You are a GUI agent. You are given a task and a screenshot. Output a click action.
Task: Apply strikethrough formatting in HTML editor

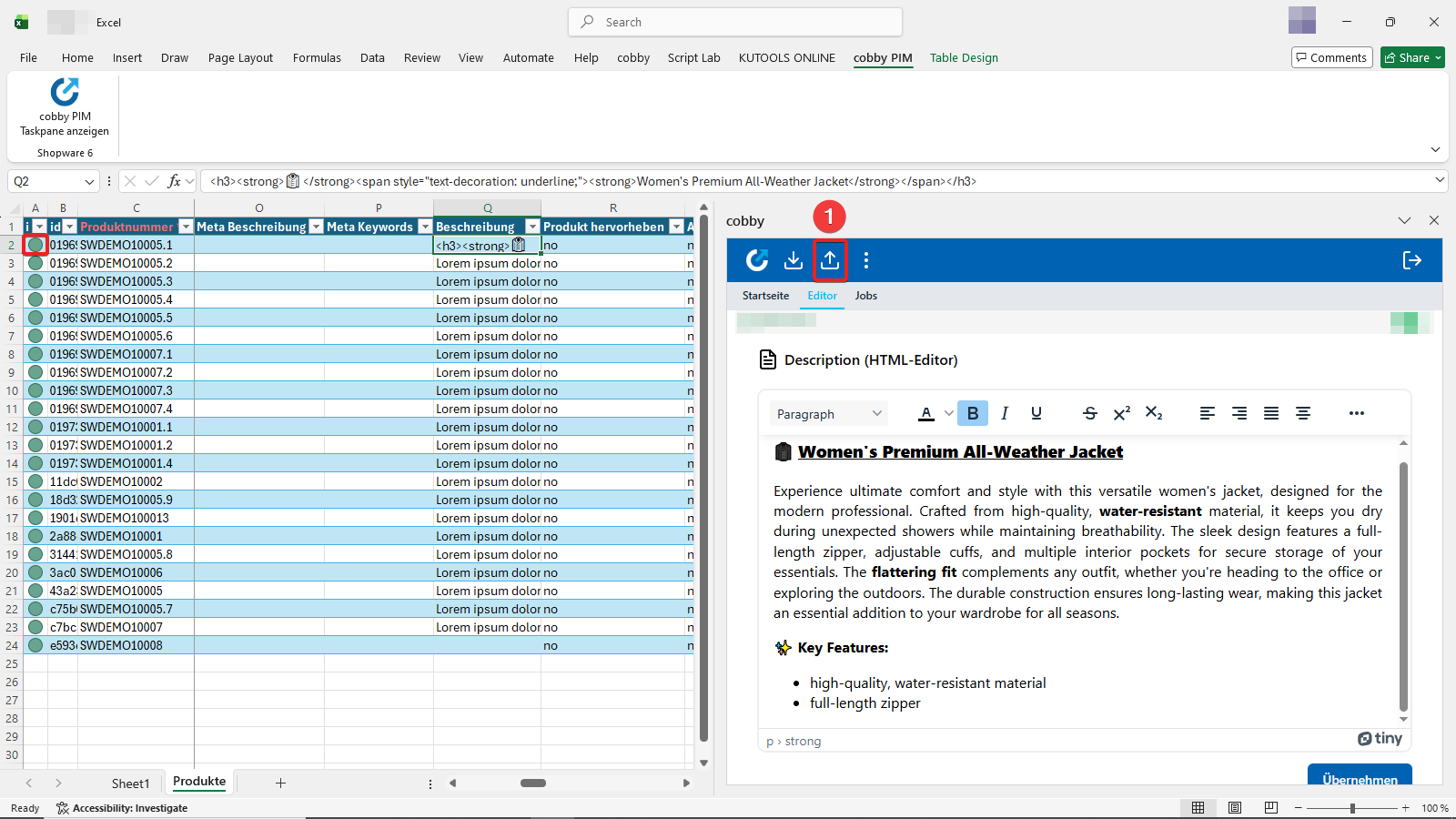(x=1090, y=413)
